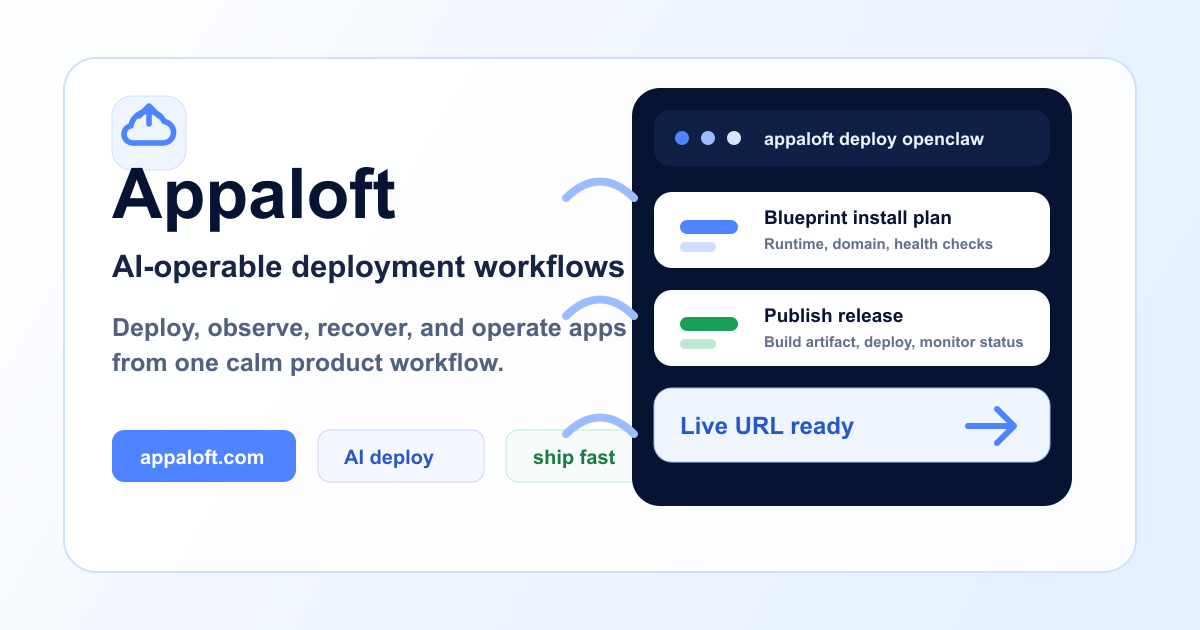Click the Appaloft cloud upload logo icon
Viewport: 1200px width, 630px height.
[x=149, y=132]
